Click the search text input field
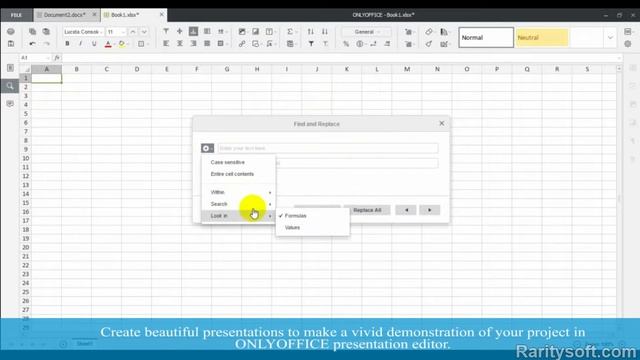Viewport: 640px width, 360px height. tap(328, 148)
